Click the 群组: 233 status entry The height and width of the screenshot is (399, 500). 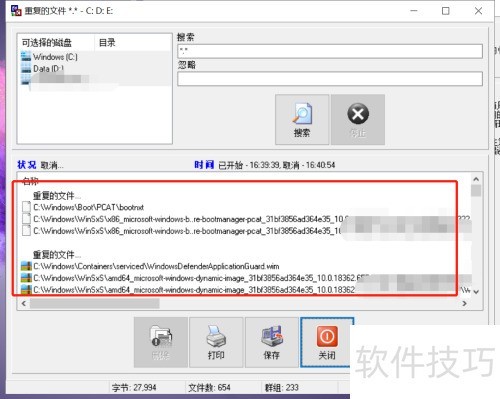click(282, 388)
